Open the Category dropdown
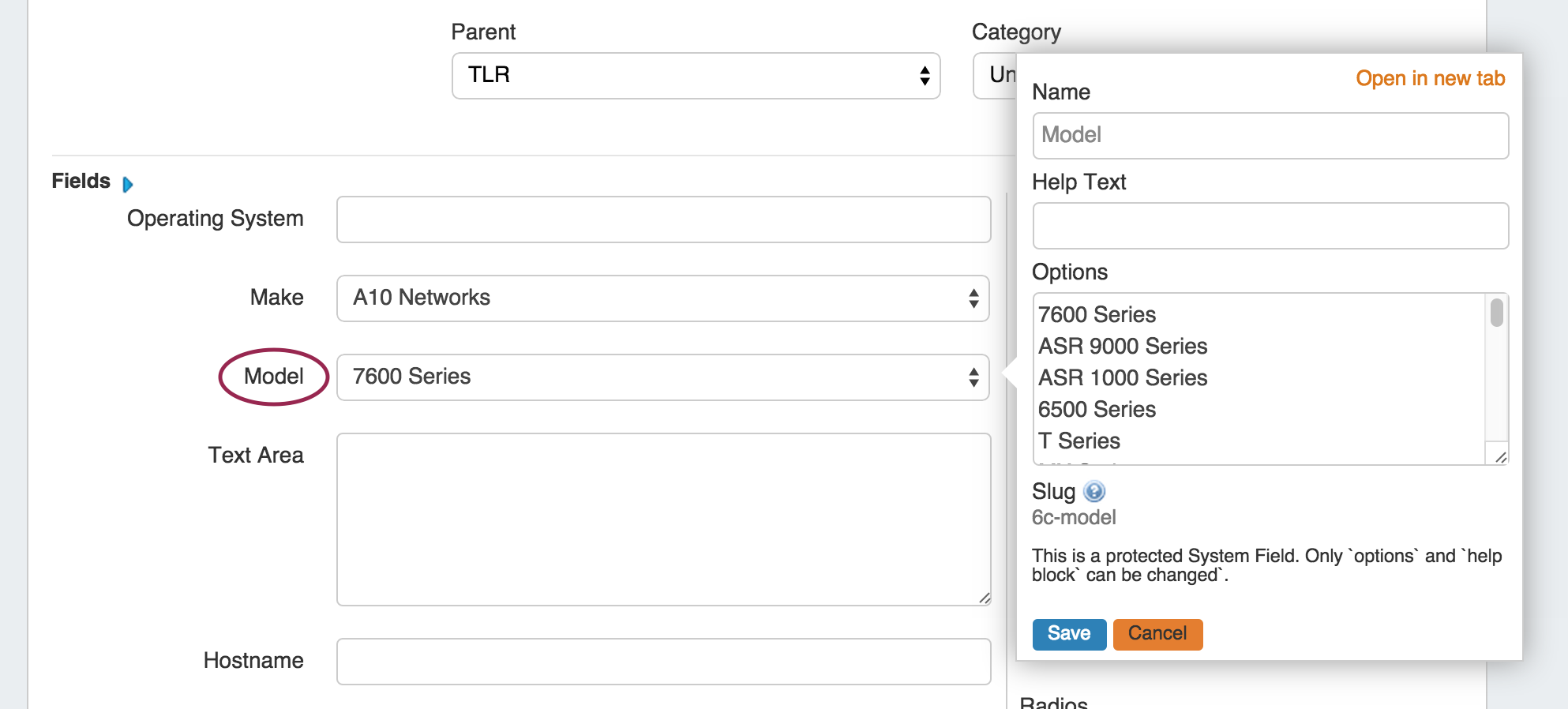The height and width of the screenshot is (709, 1568). 995,76
